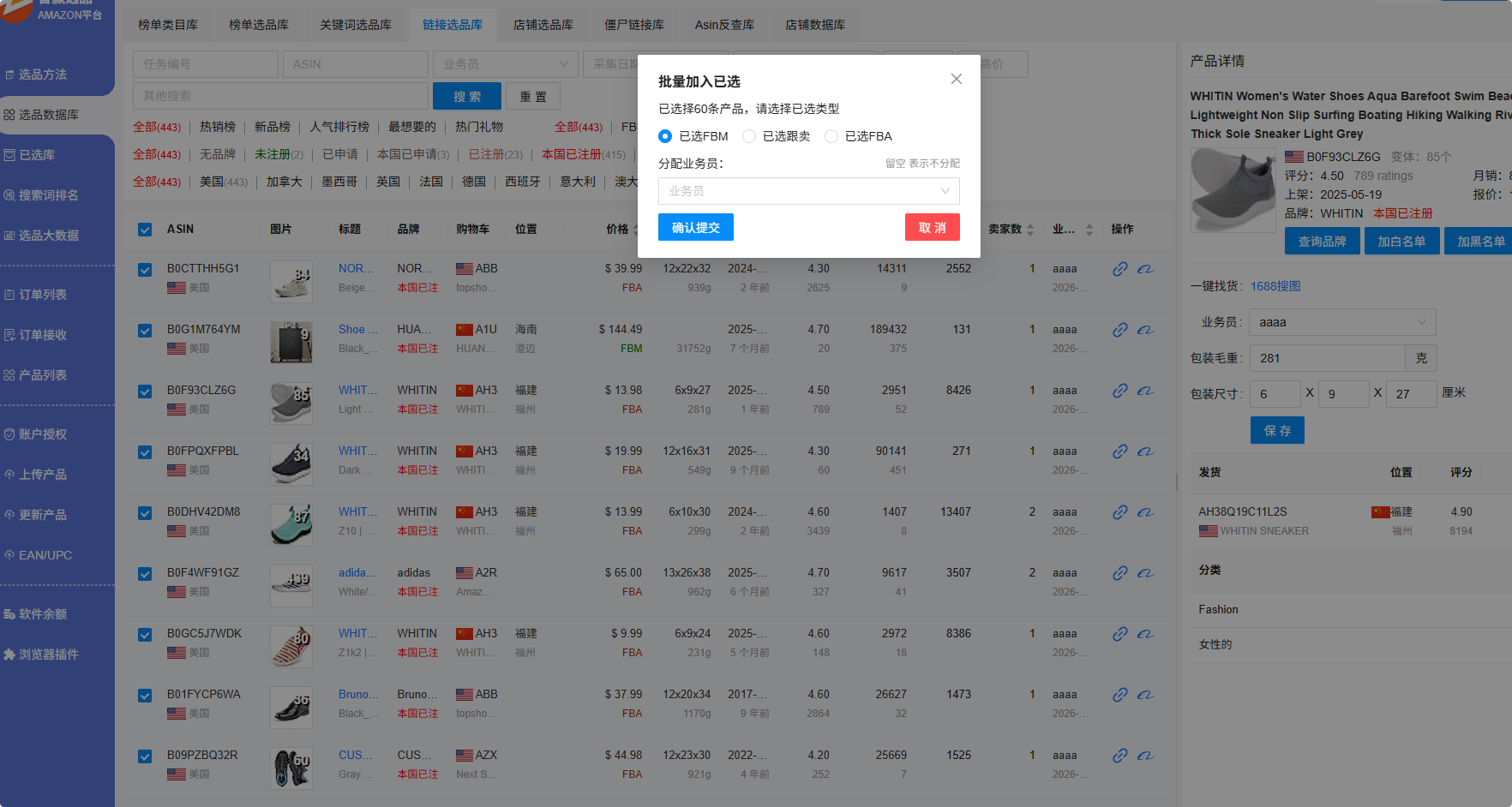Image resolution: width=1512 pixels, height=807 pixels.
Task: Open link icon for B09PZBQ32R row
Action: [1120, 756]
